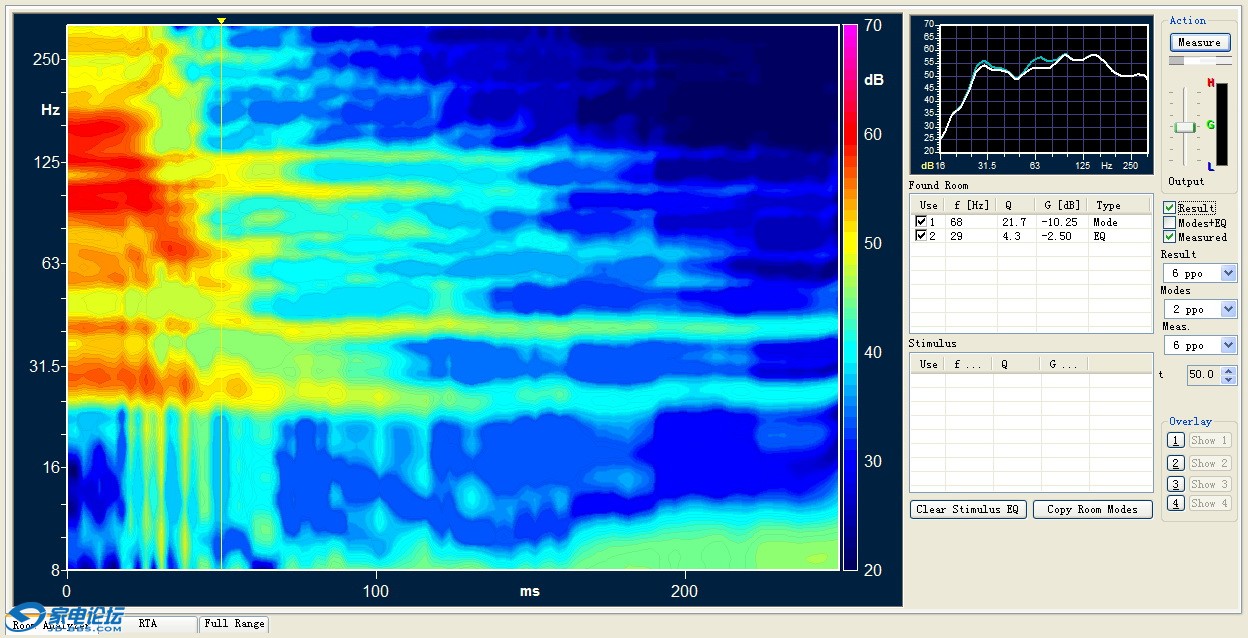
Task: Click the dB color scale bar
Action: pos(849,297)
